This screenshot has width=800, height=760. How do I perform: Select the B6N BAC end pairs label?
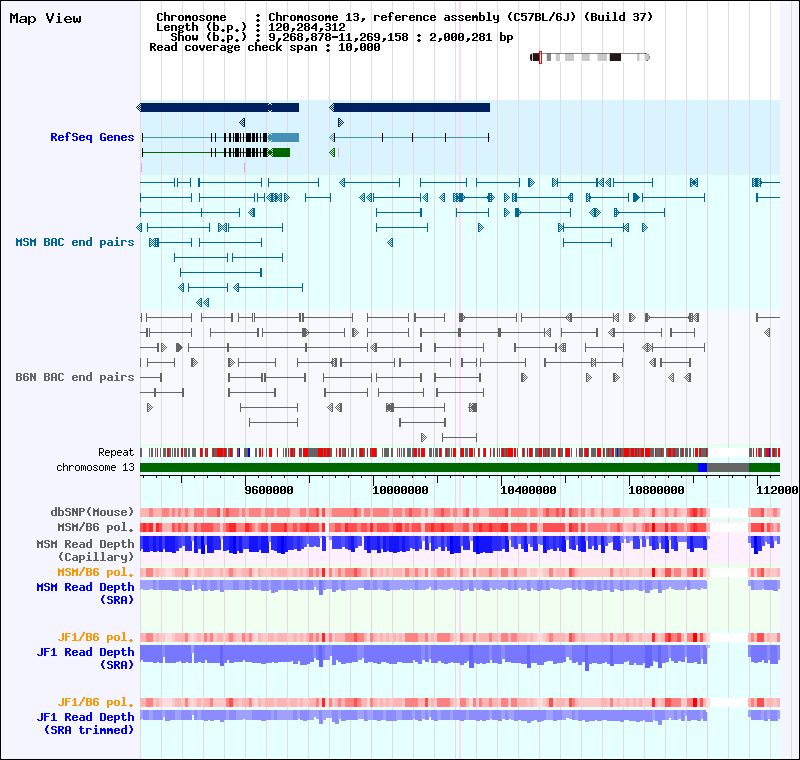pyautogui.click(x=74, y=377)
